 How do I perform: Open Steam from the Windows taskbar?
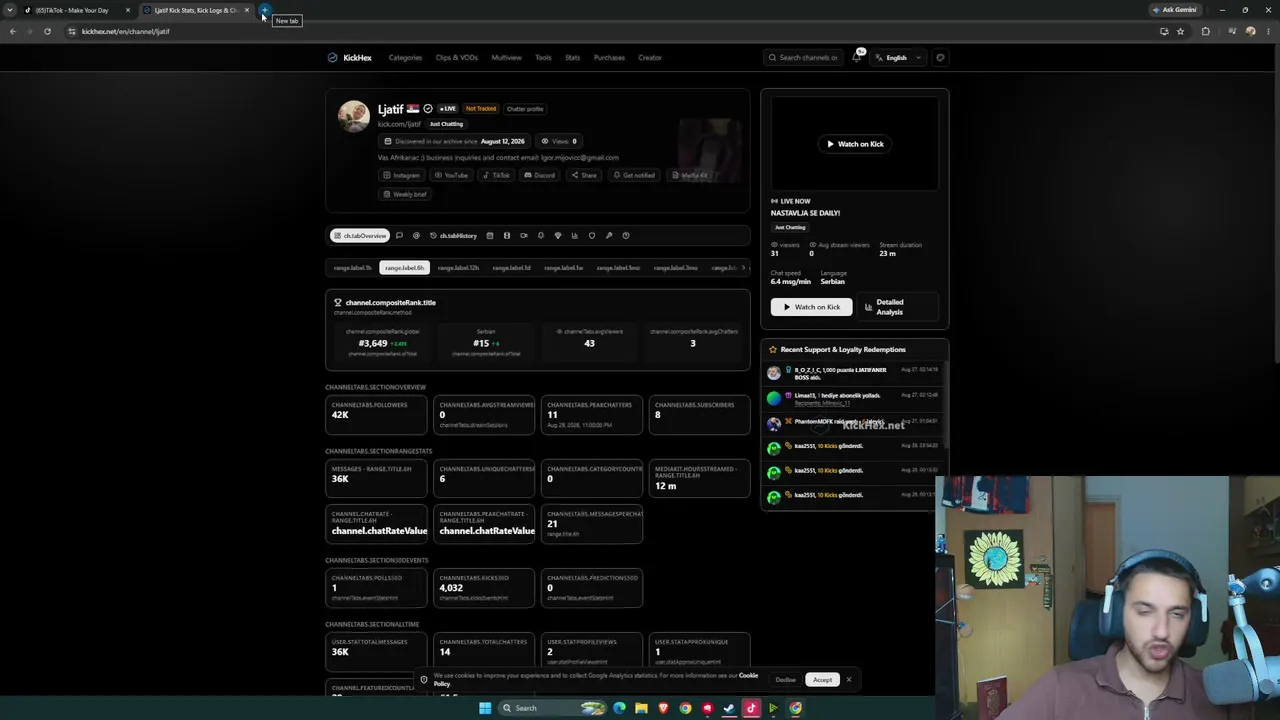pyautogui.click(x=729, y=708)
